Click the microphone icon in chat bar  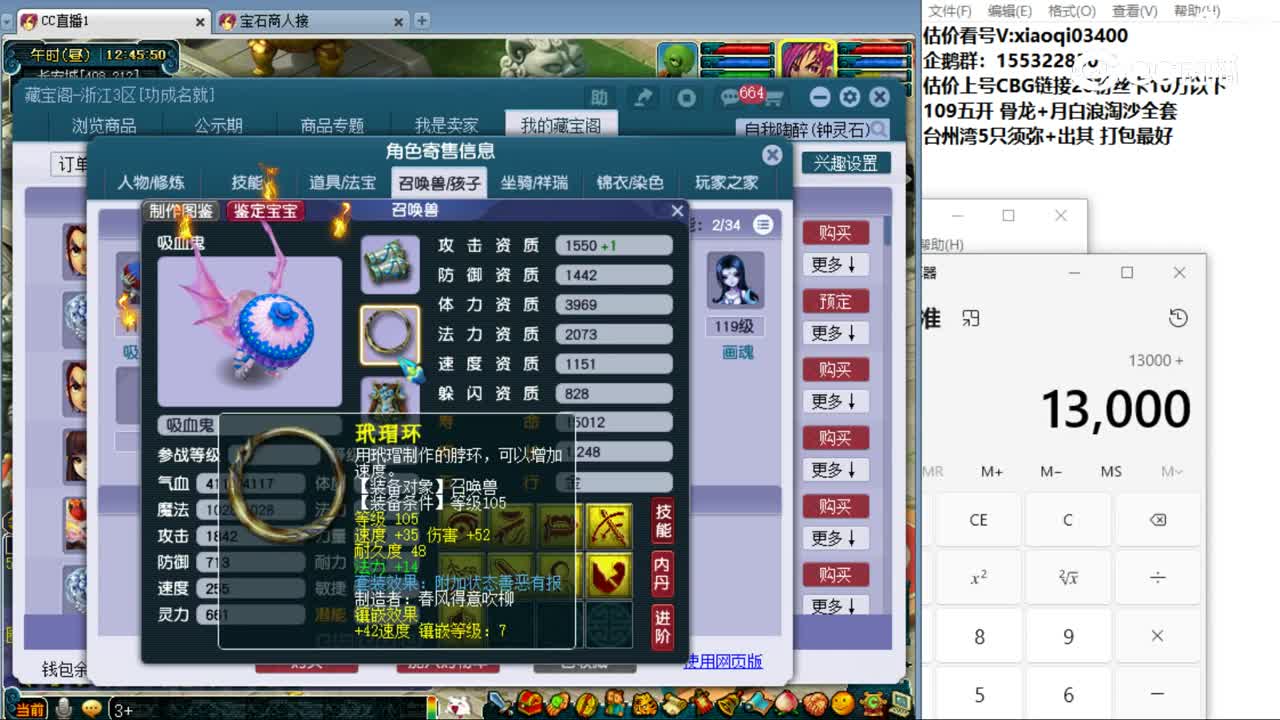point(63,708)
